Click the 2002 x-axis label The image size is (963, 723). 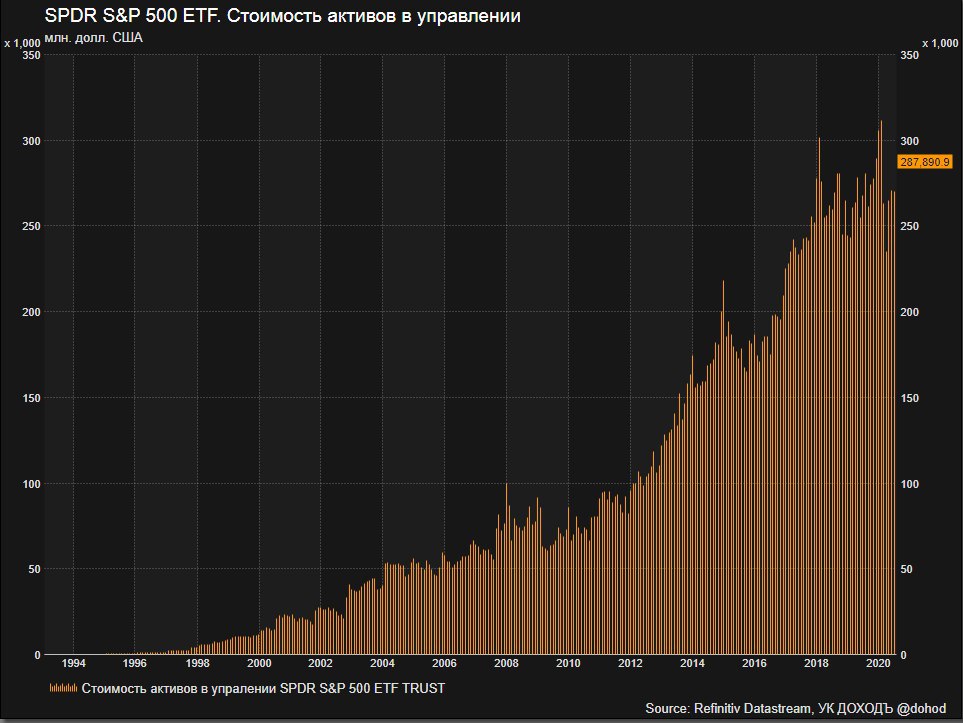point(320,663)
